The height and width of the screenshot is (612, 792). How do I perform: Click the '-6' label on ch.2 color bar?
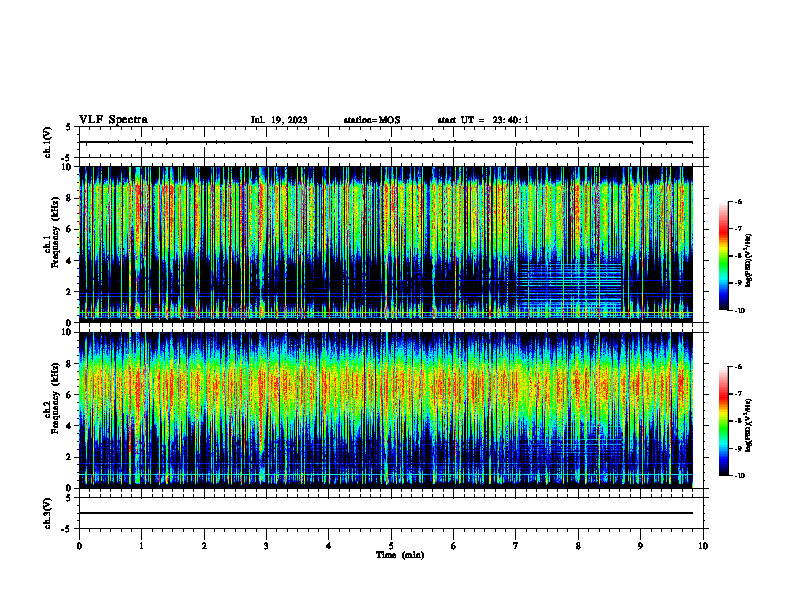tap(738, 367)
